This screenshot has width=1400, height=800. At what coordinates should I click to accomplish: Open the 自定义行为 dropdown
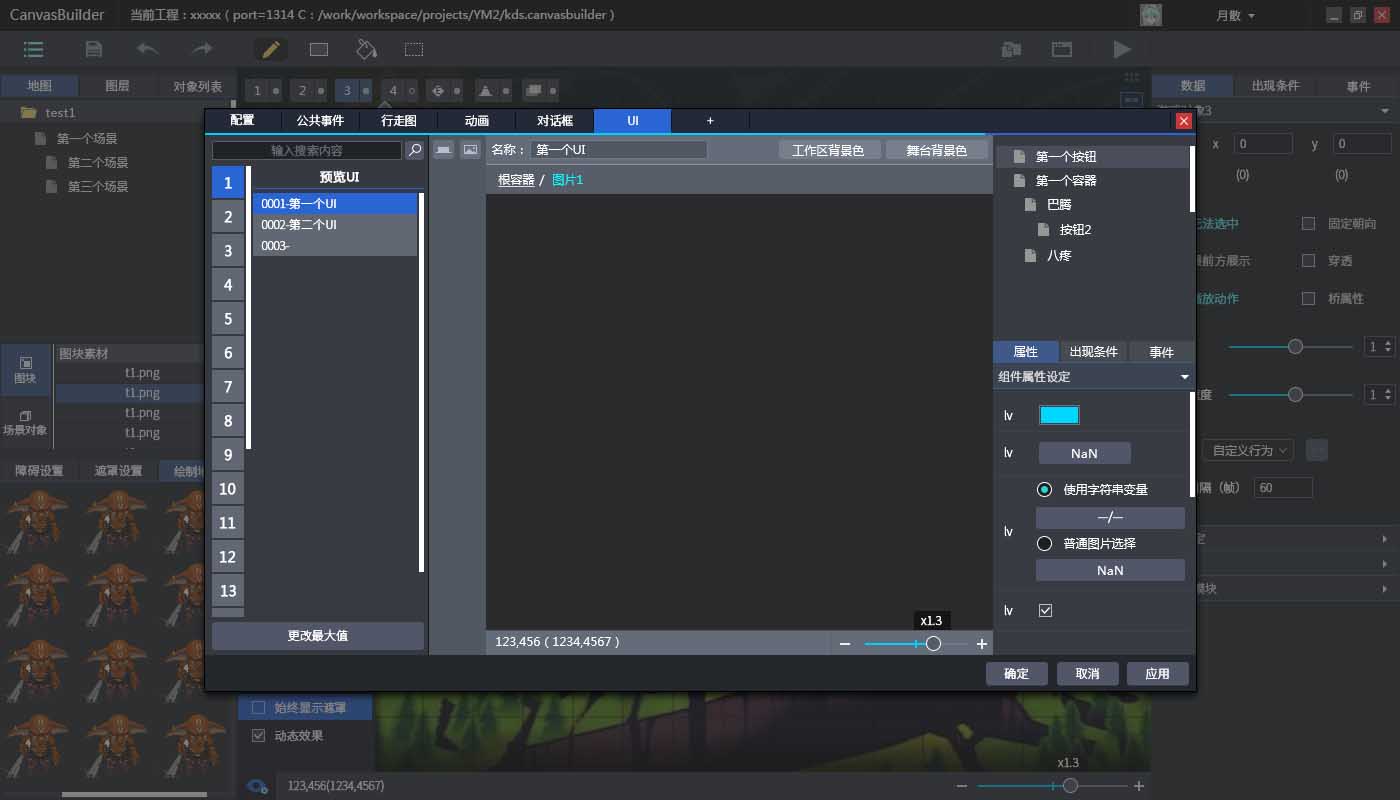pyautogui.click(x=1248, y=450)
